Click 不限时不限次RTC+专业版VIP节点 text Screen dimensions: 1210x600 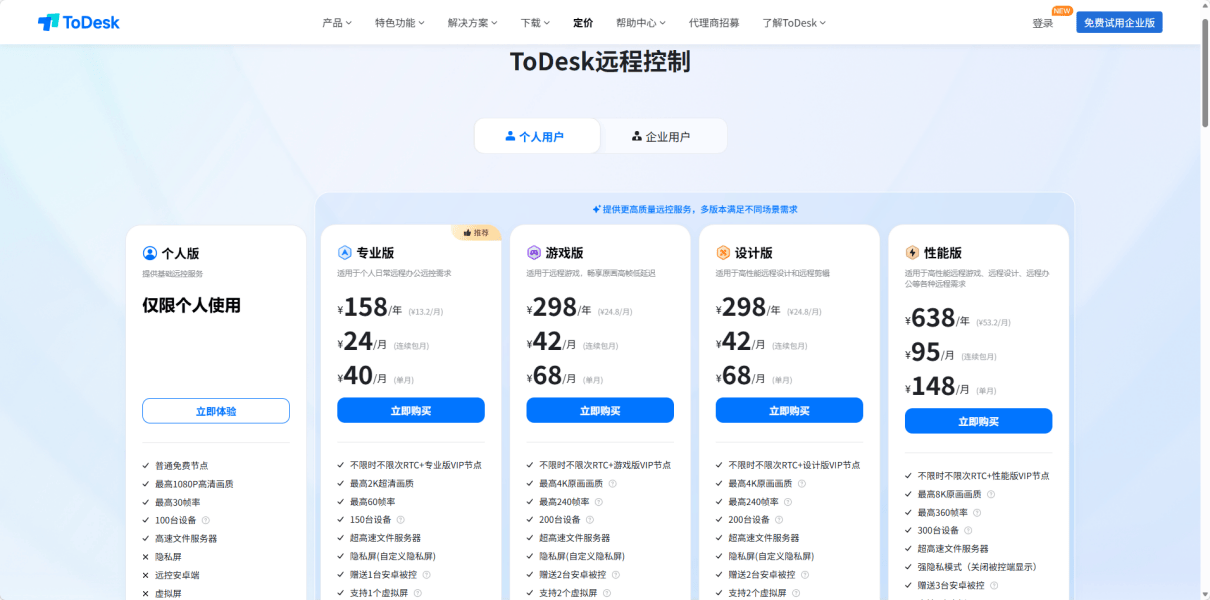coord(416,465)
